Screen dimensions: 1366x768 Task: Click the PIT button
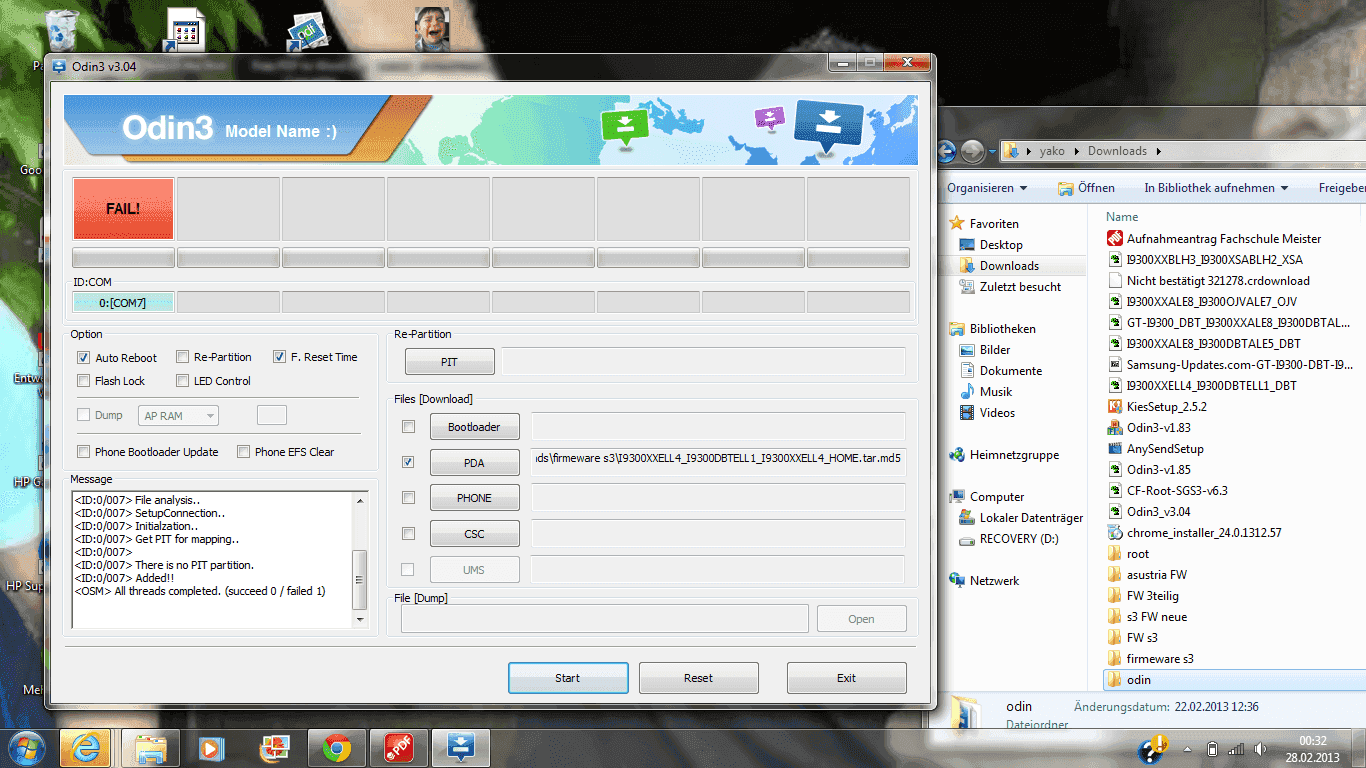[450, 361]
